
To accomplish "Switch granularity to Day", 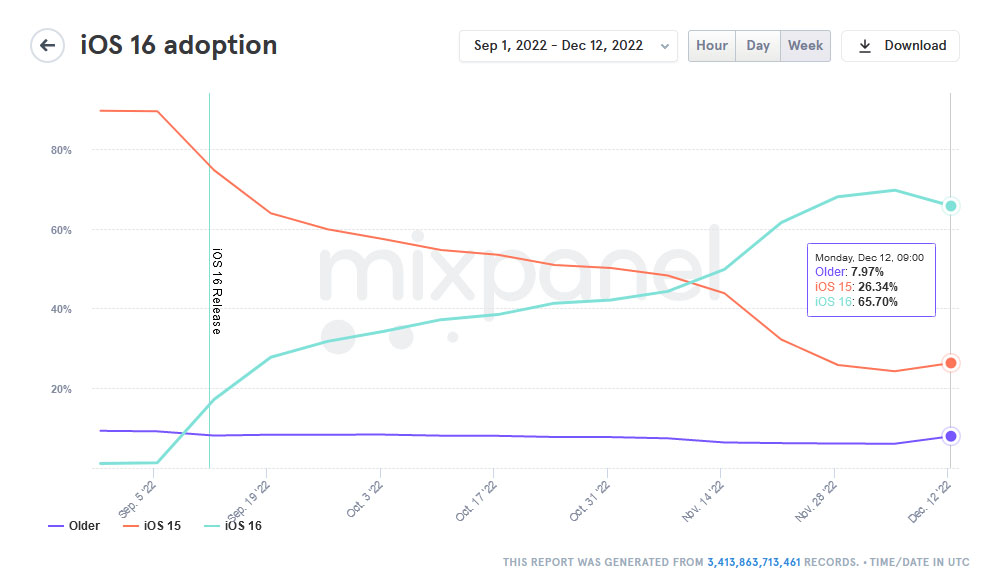I will point(758,46).
